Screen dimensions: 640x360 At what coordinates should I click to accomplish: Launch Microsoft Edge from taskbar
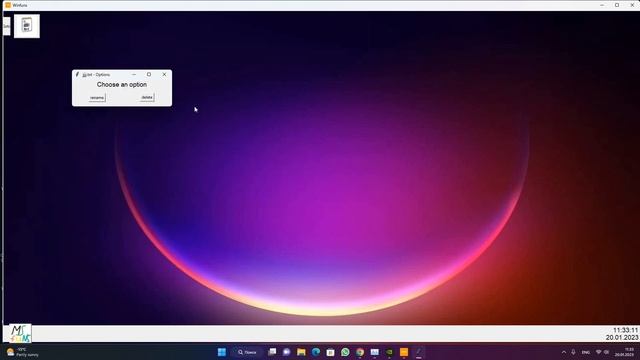tap(316, 352)
